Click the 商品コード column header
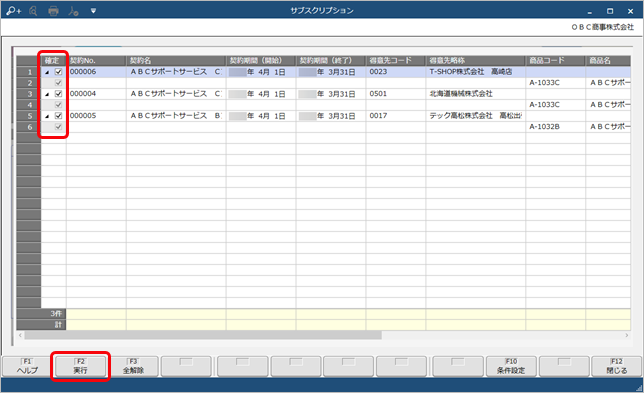The width and height of the screenshot is (644, 393). click(x=556, y=61)
